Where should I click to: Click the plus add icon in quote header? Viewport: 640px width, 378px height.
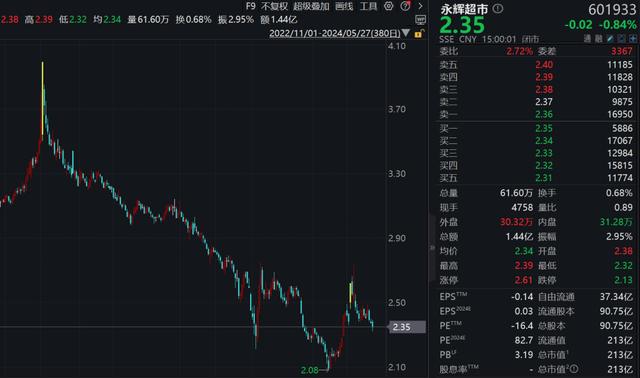point(633,39)
